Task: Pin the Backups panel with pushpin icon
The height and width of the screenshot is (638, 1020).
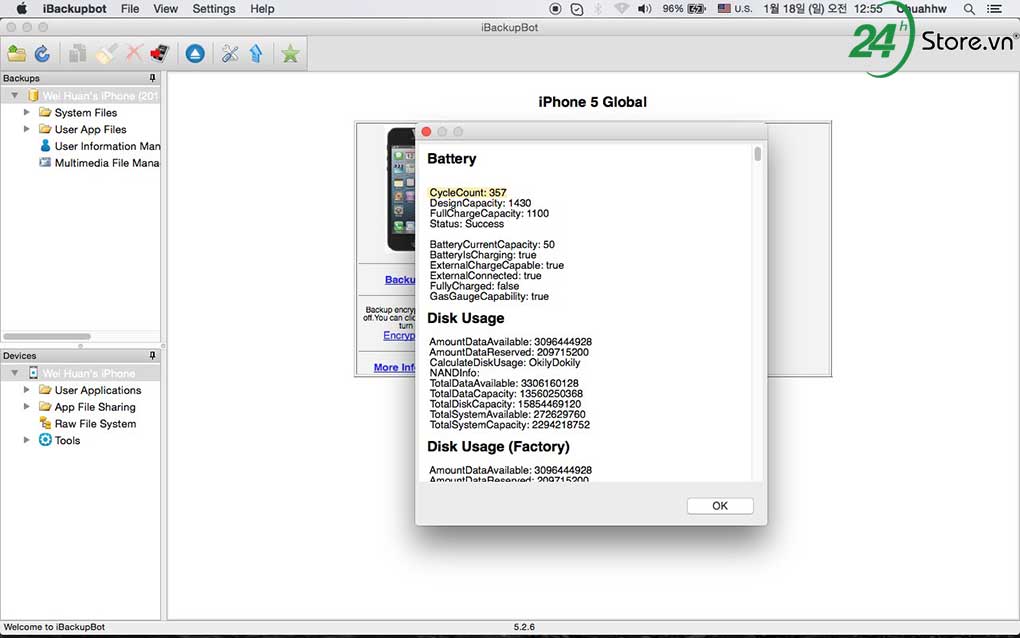Action: click(153, 78)
